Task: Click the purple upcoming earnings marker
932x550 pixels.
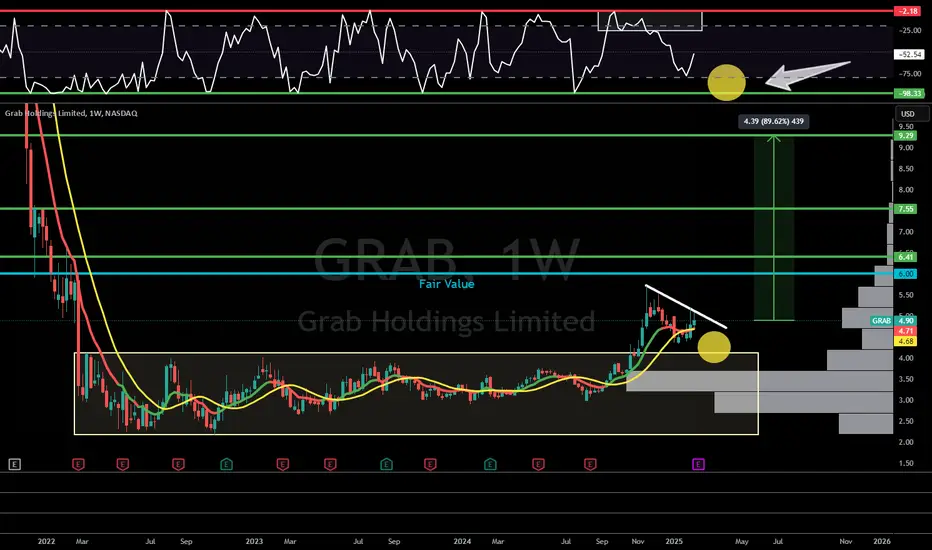Action: coord(698,464)
